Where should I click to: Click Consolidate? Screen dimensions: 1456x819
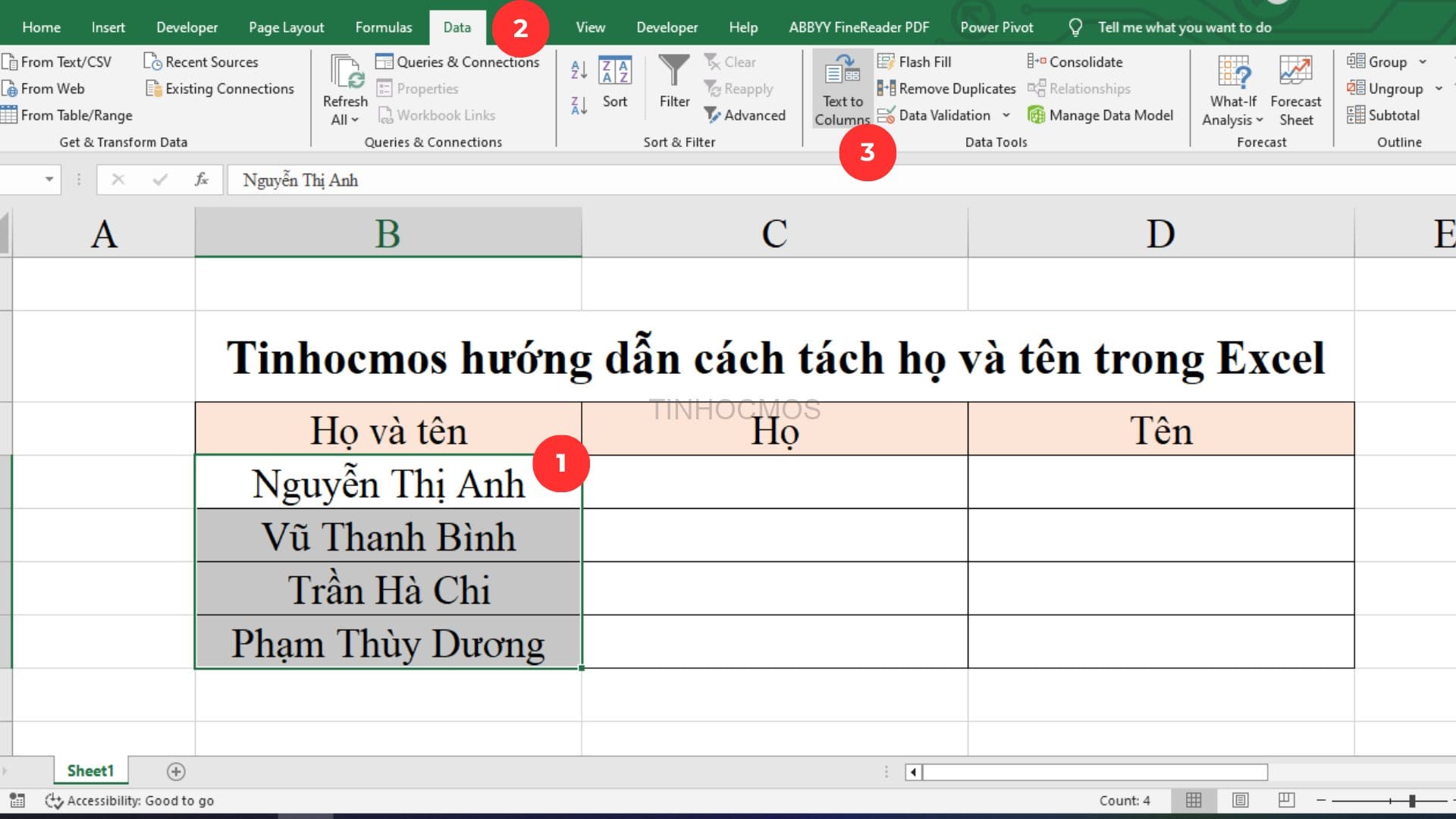pyautogui.click(x=1075, y=62)
